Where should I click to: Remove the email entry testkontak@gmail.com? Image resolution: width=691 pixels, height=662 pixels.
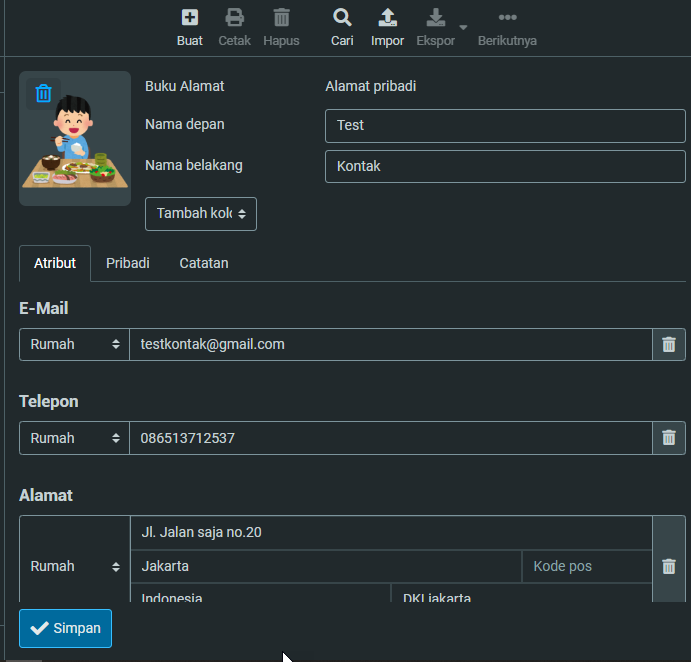tap(669, 345)
